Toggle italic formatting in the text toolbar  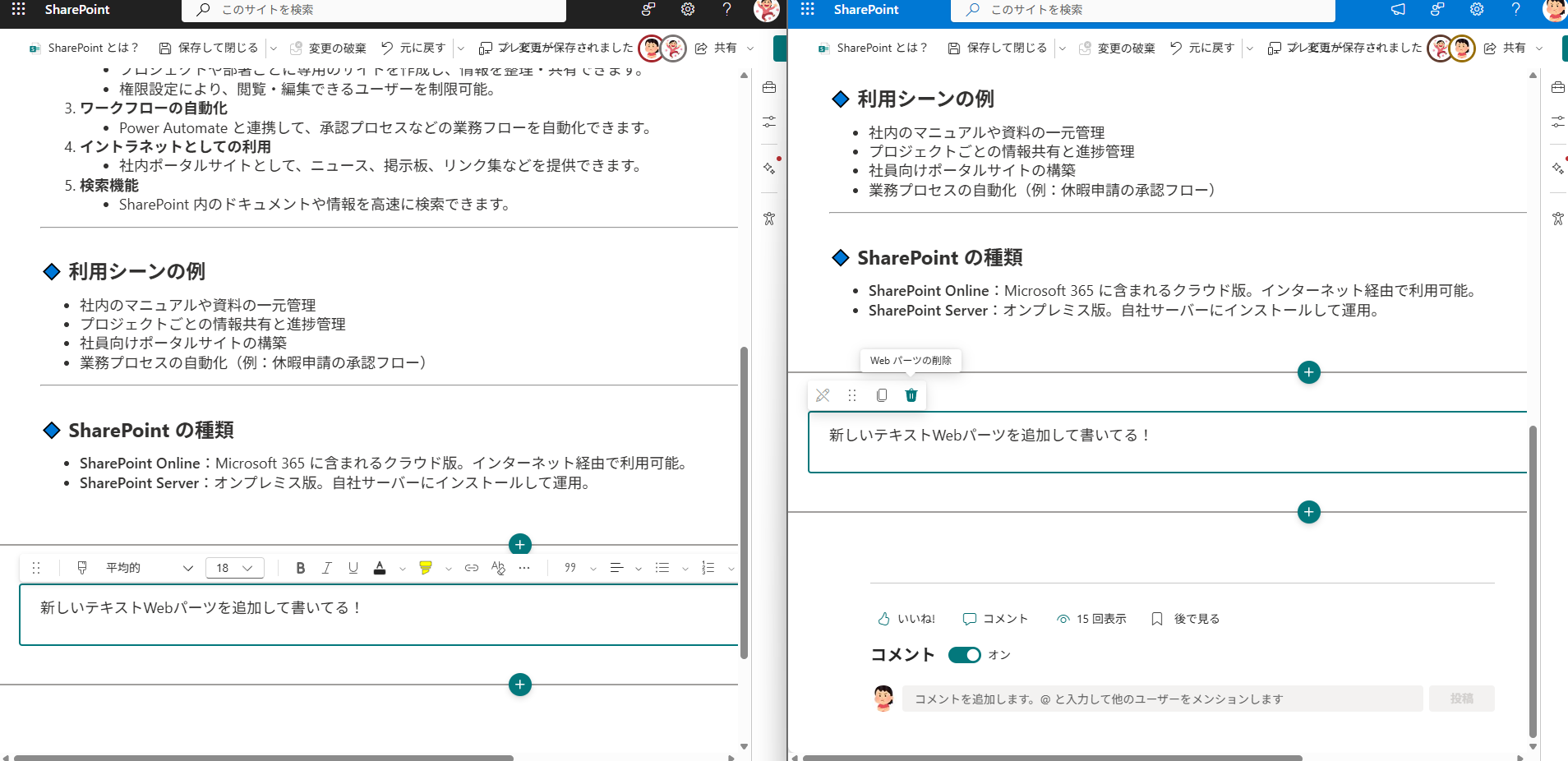(x=327, y=568)
